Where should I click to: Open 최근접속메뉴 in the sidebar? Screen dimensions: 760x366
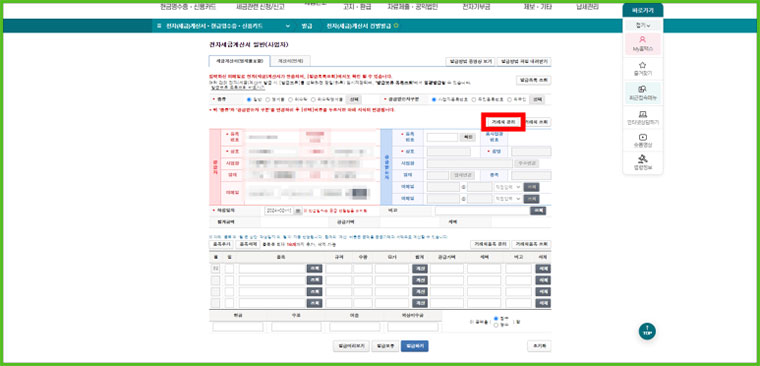pyautogui.click(x=643, y=93)
